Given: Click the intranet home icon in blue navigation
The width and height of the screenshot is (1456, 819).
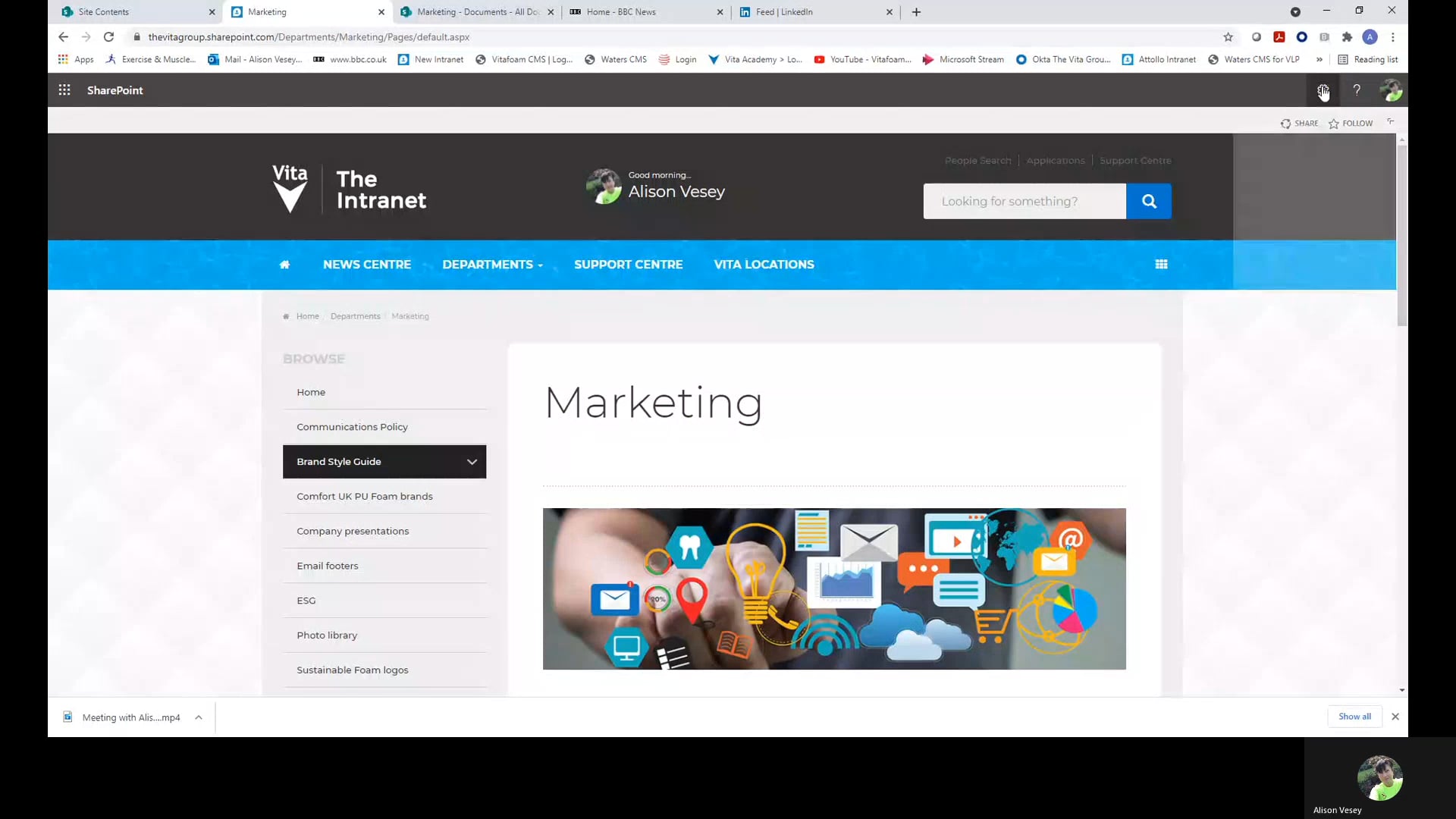Looking at the screenshot, I should 284,265.
